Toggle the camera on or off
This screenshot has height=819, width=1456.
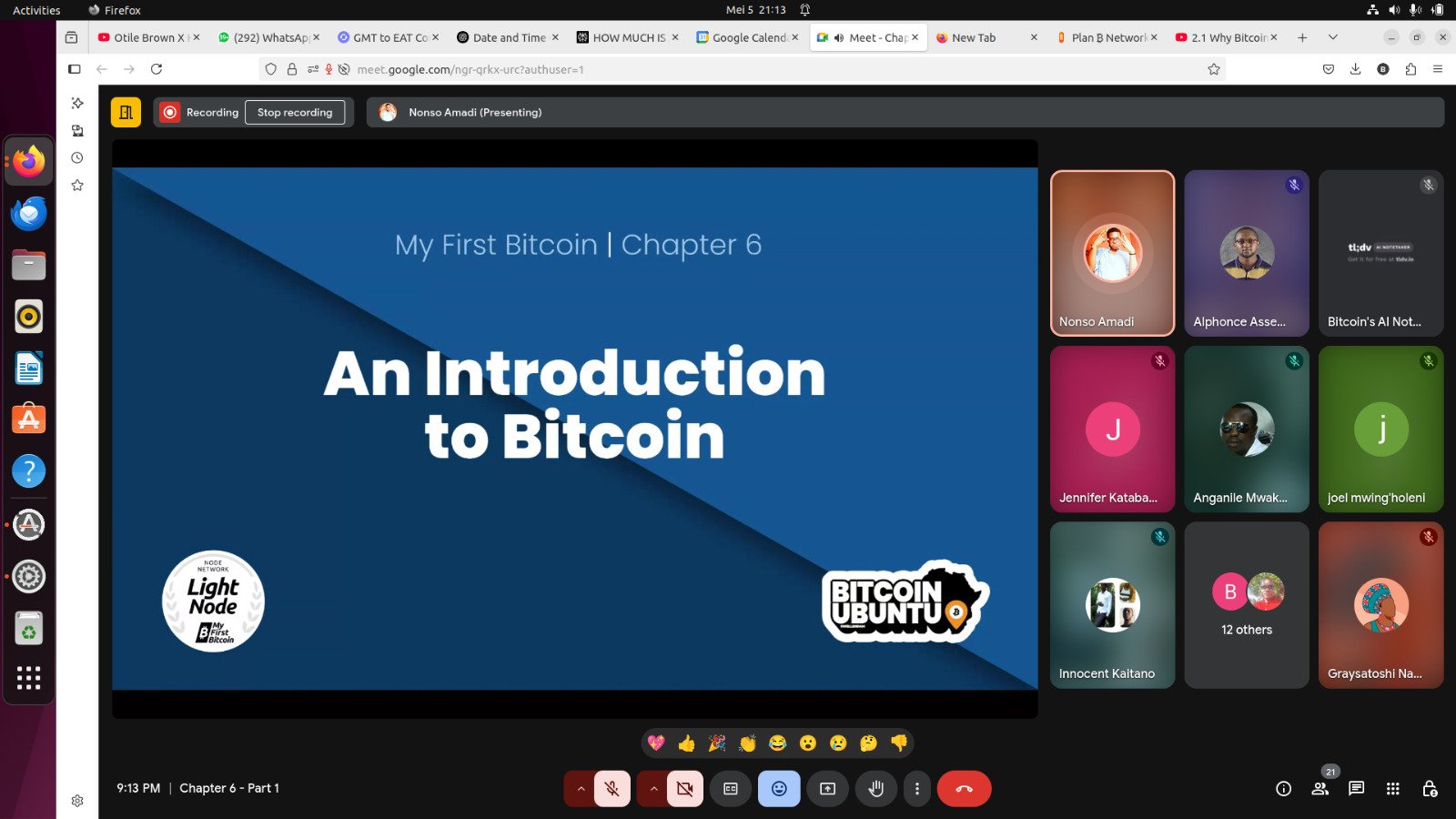[x=685, y=789]
